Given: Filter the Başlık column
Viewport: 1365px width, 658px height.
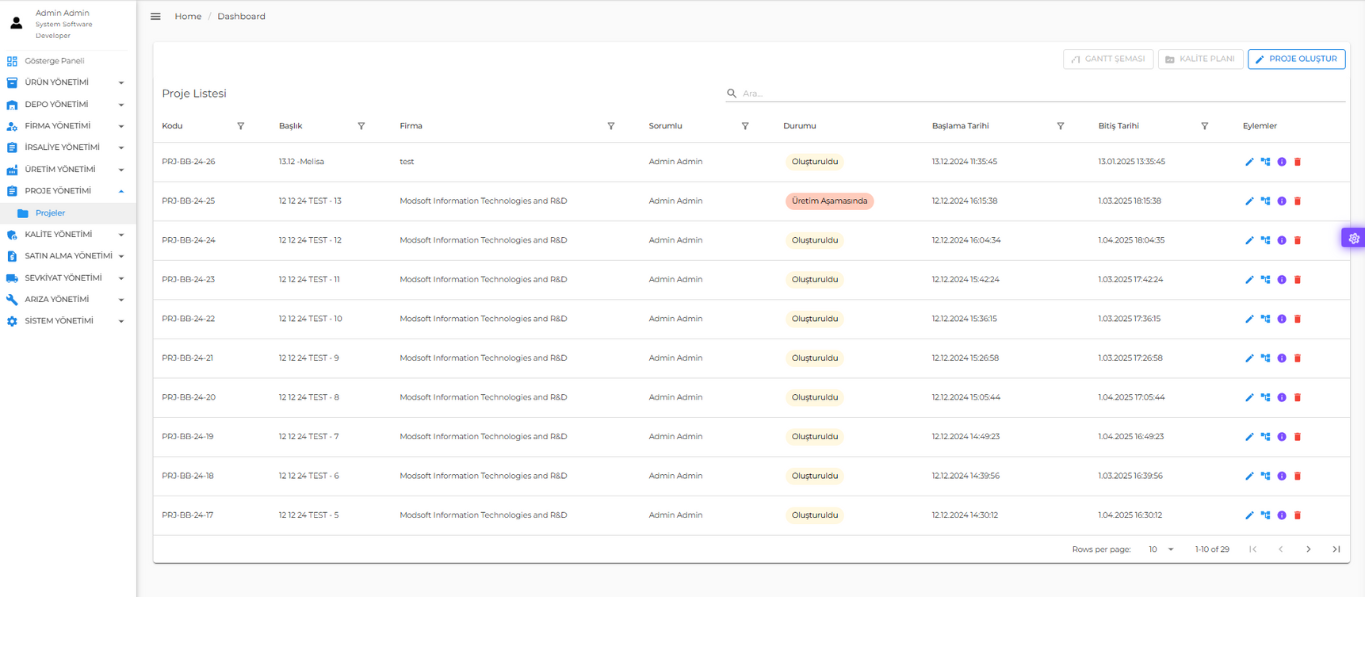Looking at the screenshot, I should coord(361,126).
